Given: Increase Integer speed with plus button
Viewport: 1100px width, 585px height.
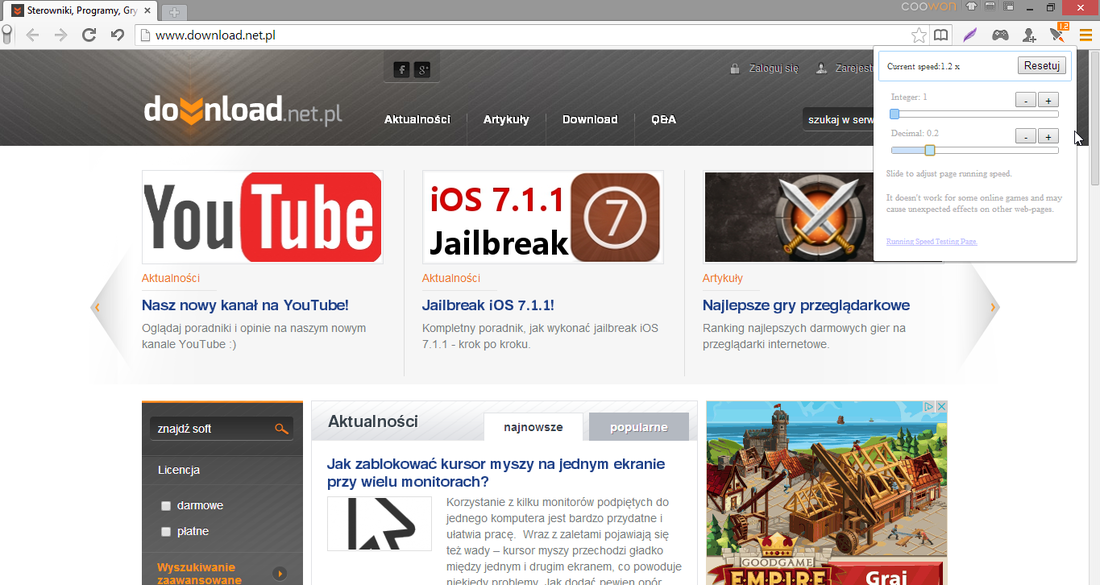Looking at the screenshot, I should coord(1048,100).
